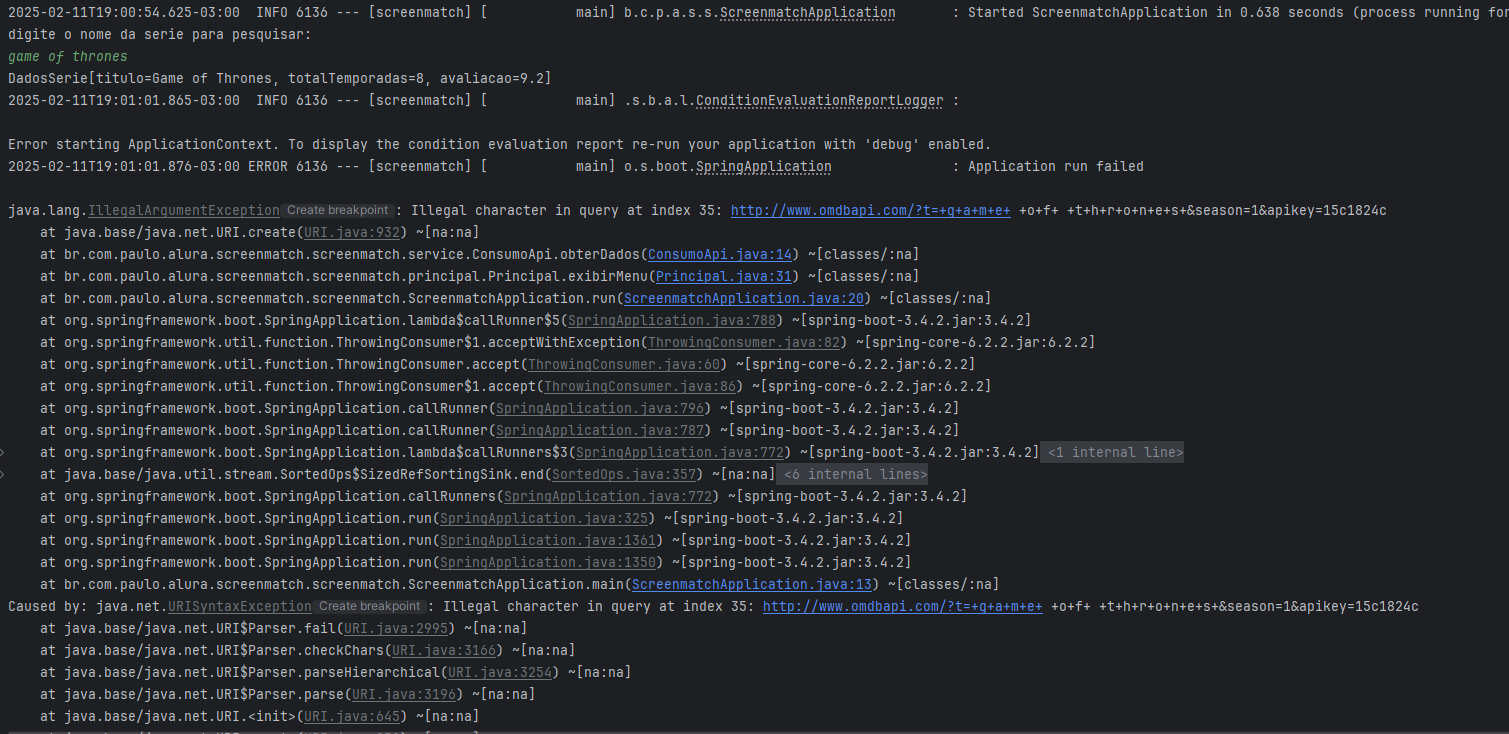This screenshot has width=1509, height=734.
Task: Open SpringApplication.java:772 in callRunners frame
Action: 608,497
